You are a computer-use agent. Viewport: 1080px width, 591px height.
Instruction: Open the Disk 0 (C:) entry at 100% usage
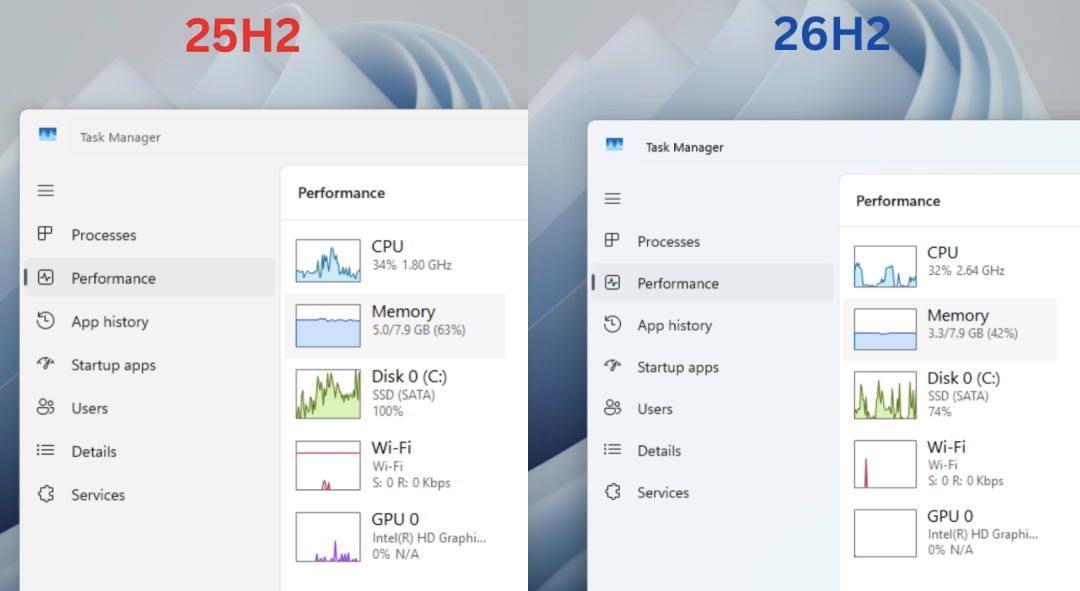[x=395, y=394]
